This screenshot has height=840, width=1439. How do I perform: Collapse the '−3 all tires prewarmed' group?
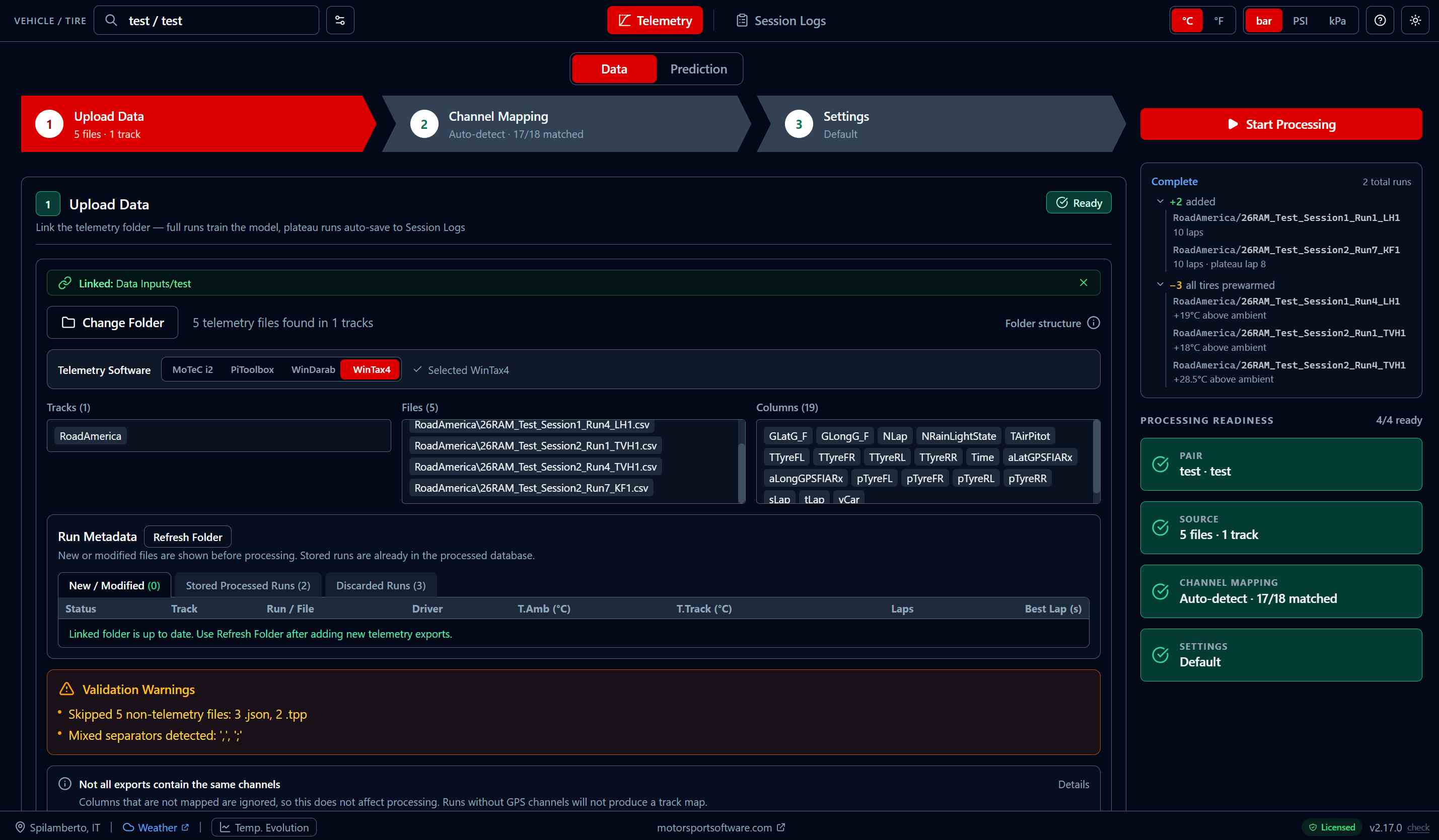(x=1160, y=285)
